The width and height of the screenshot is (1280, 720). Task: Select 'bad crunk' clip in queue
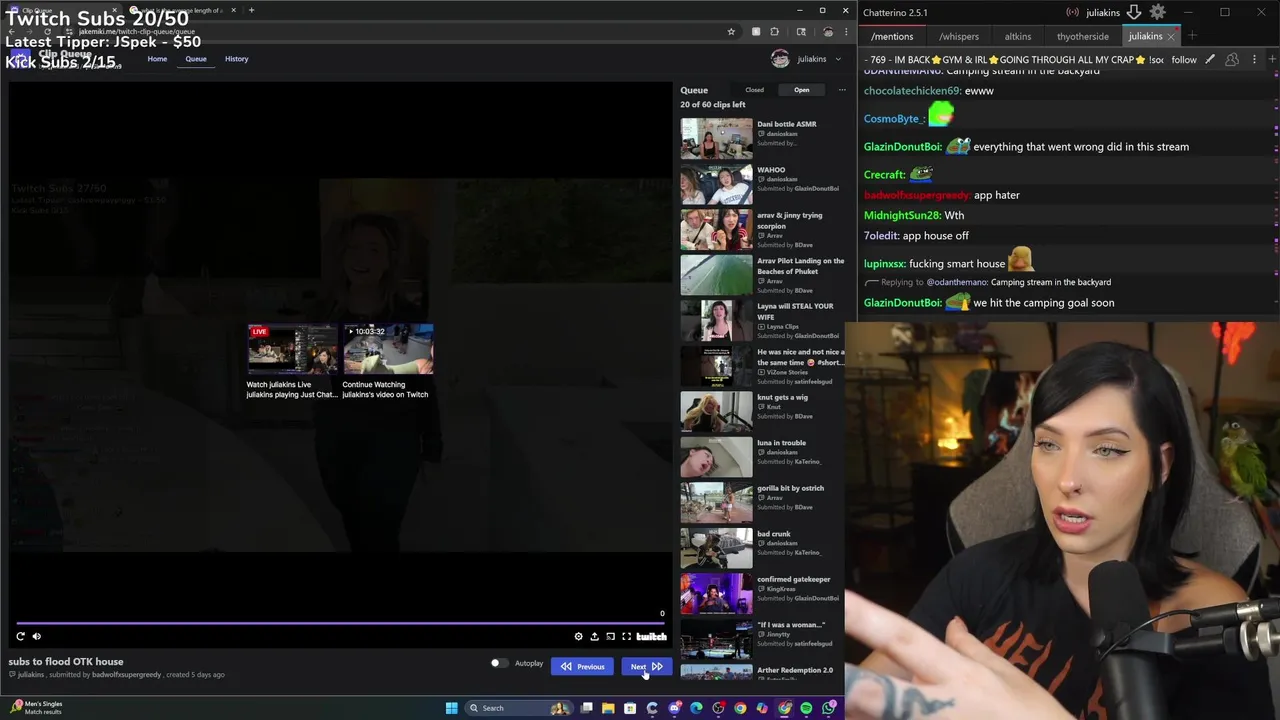[x=762, y=548]
